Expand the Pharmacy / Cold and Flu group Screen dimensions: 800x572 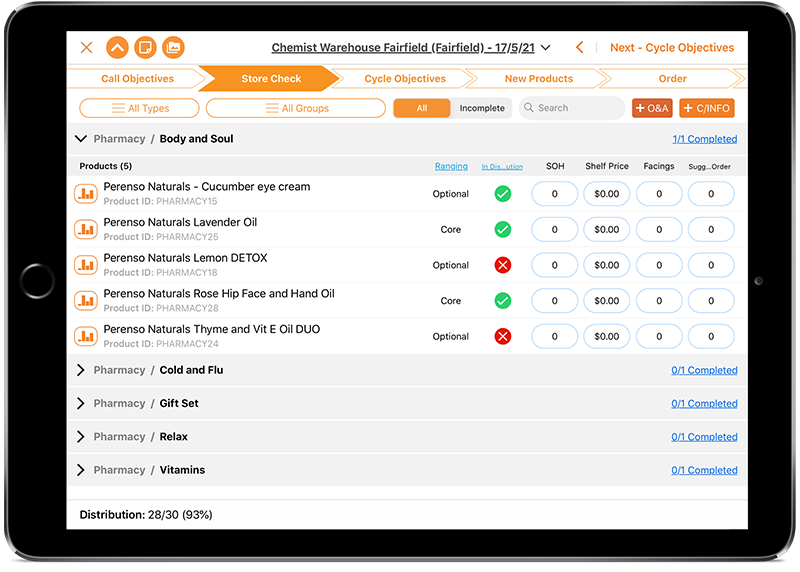(x=82, y=370)
